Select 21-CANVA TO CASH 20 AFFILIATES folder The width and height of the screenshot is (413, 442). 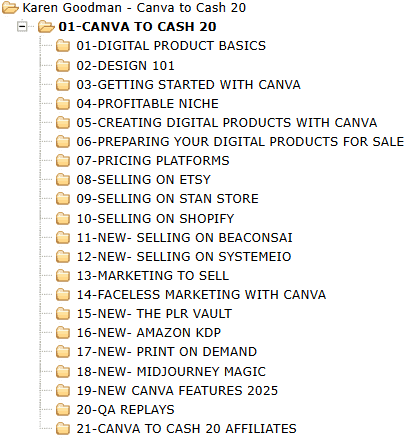click(186, 429)
